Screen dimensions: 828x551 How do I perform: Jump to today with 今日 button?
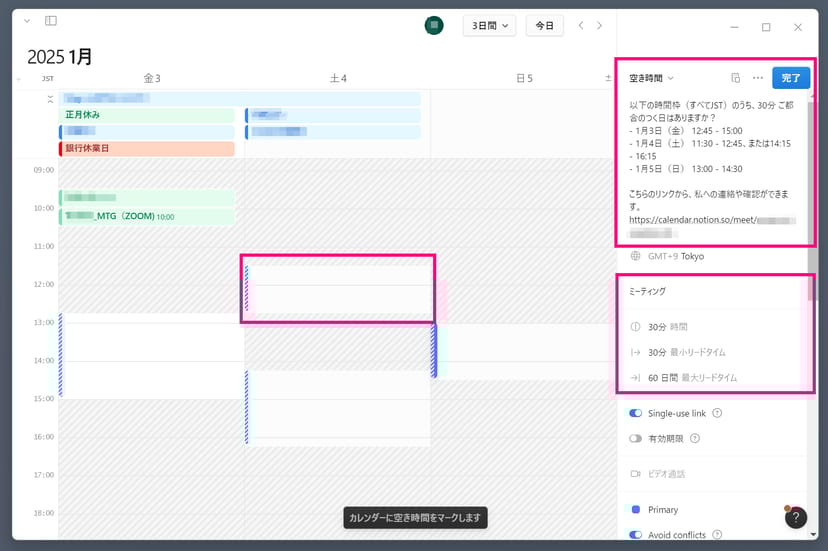[x=544, y=26]
